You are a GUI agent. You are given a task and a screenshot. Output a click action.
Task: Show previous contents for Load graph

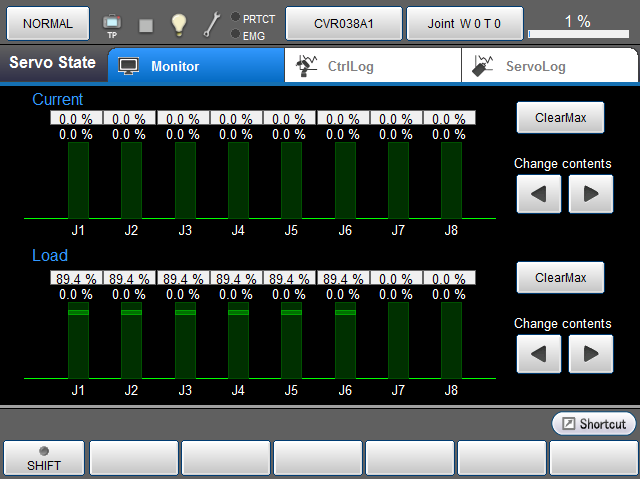pos(539,353)
